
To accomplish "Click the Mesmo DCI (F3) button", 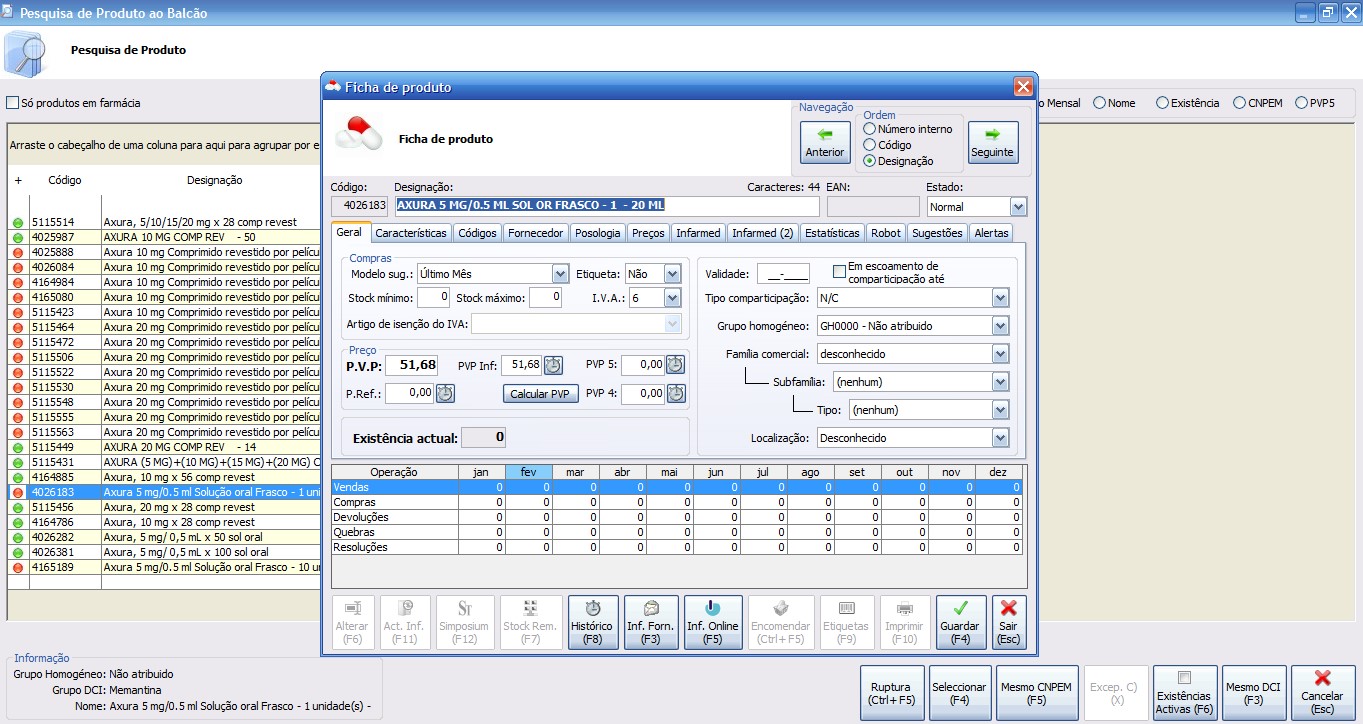I will [1253, 692].
